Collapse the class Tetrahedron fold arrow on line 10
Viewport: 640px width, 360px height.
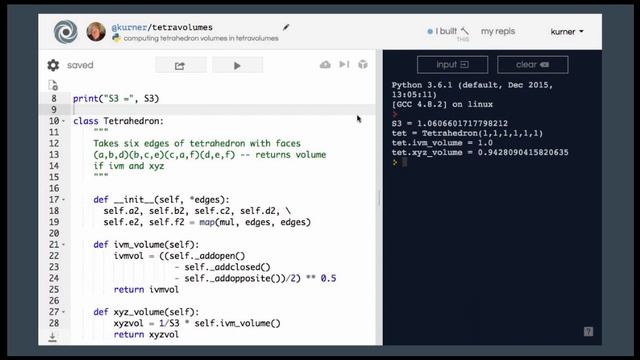pos(63,121)
